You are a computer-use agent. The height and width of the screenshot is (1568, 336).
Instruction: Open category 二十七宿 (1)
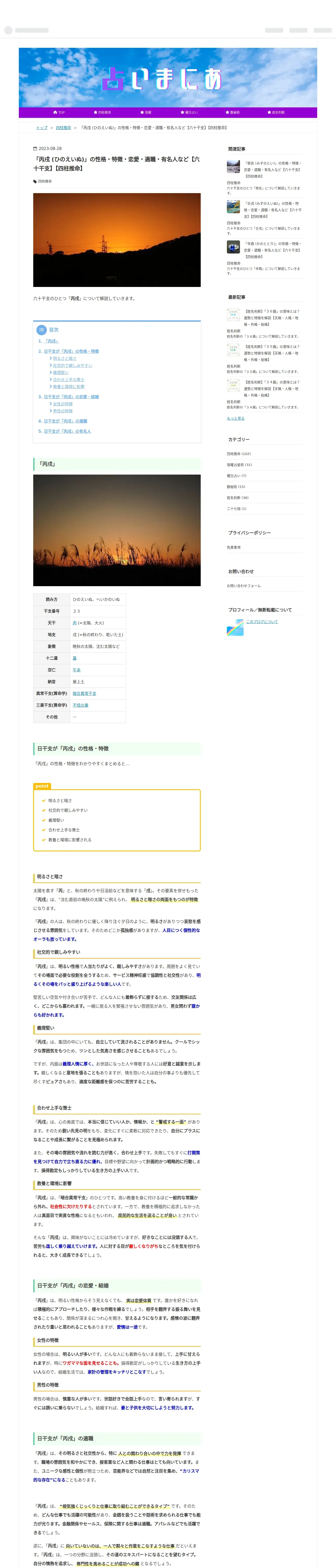pyautogui.click(x=237, y=508)
